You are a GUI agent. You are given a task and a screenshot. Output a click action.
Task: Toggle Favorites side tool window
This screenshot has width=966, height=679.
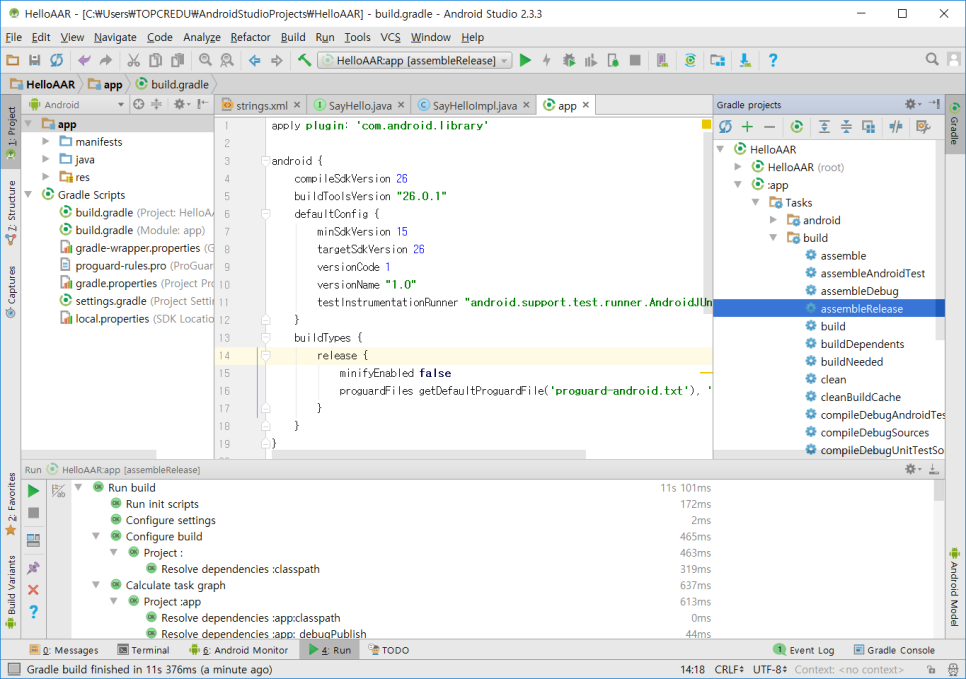click(10, 503)
